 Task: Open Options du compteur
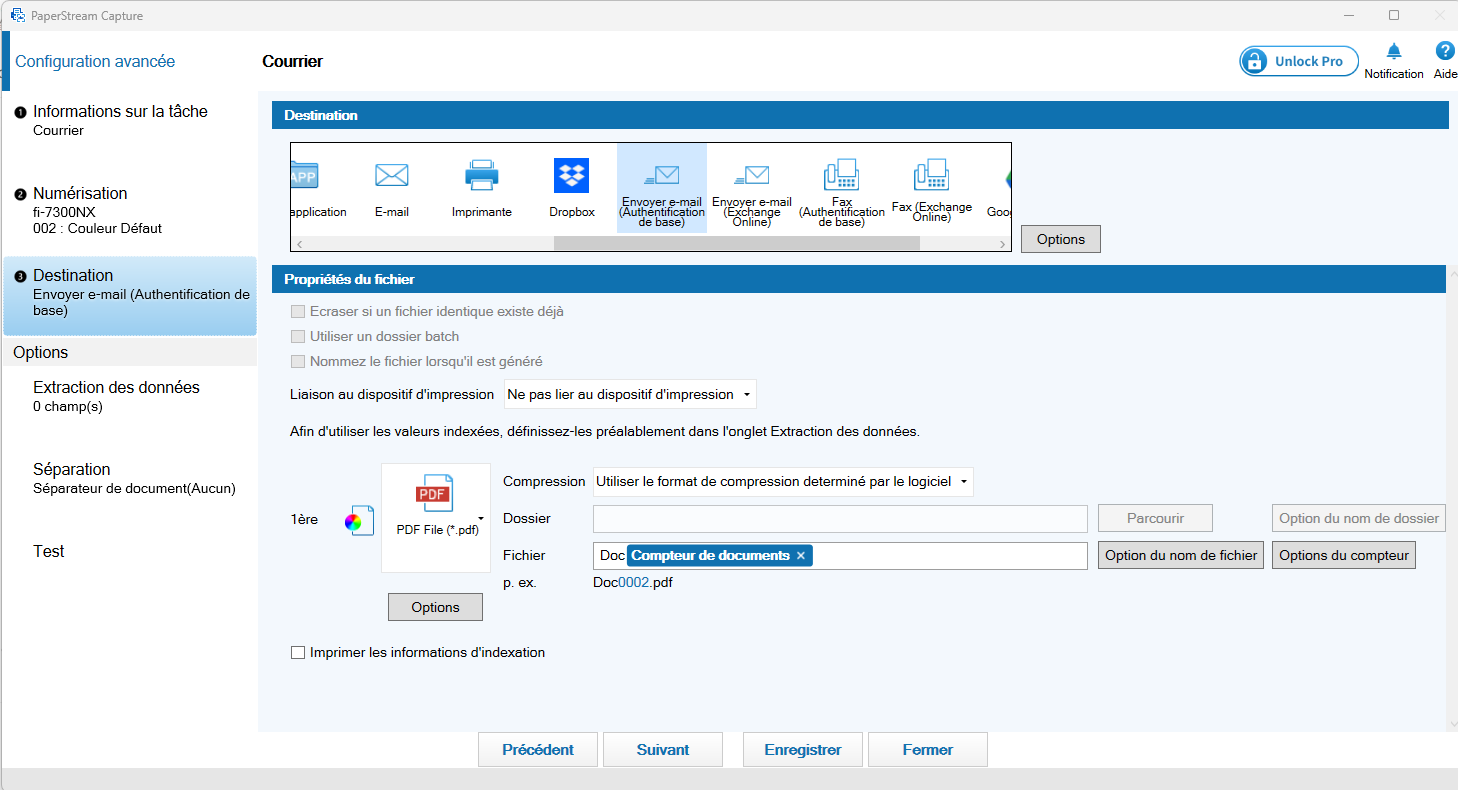[1344, 556]
